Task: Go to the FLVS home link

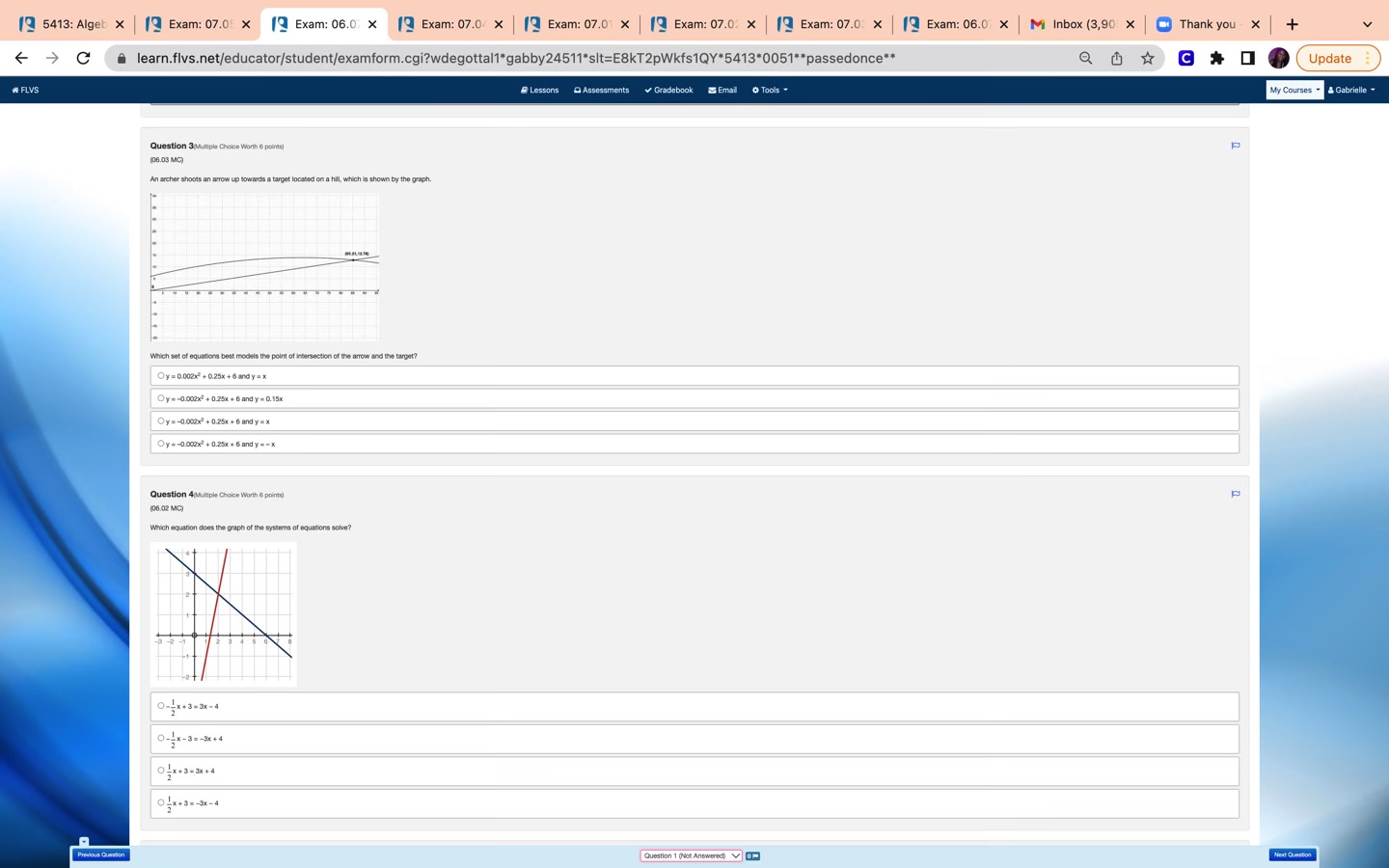Action: (25, 90)
